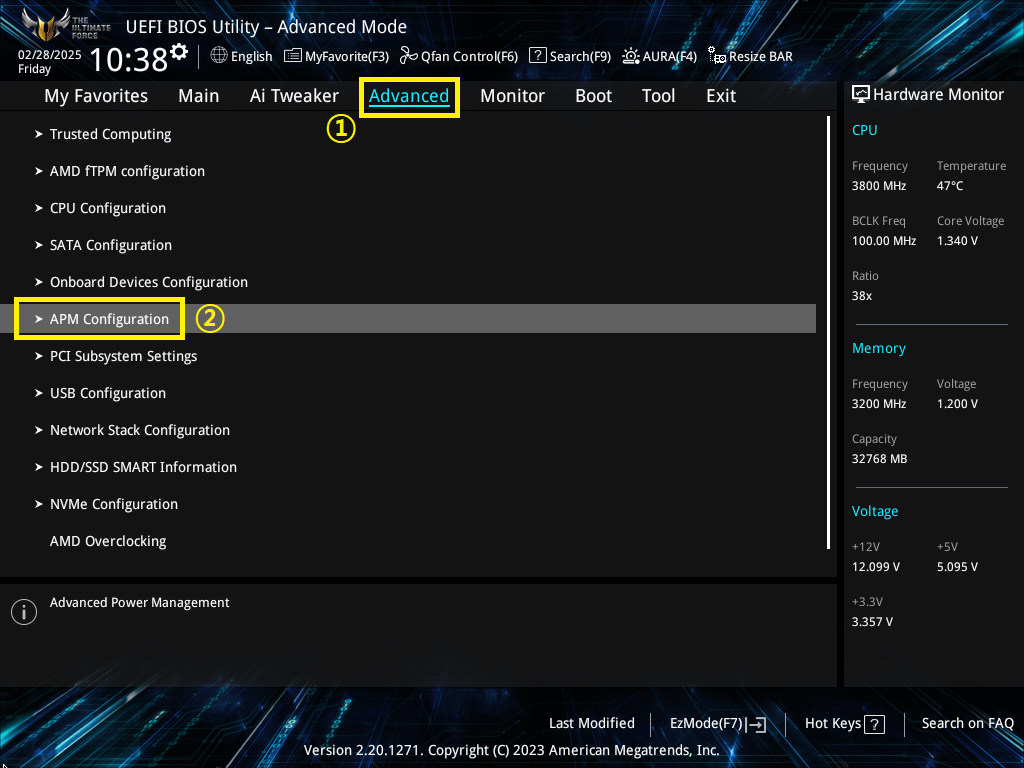Switch to the Main tab
The height and width of the screenshot is (768, 1024).
(199, 96)
